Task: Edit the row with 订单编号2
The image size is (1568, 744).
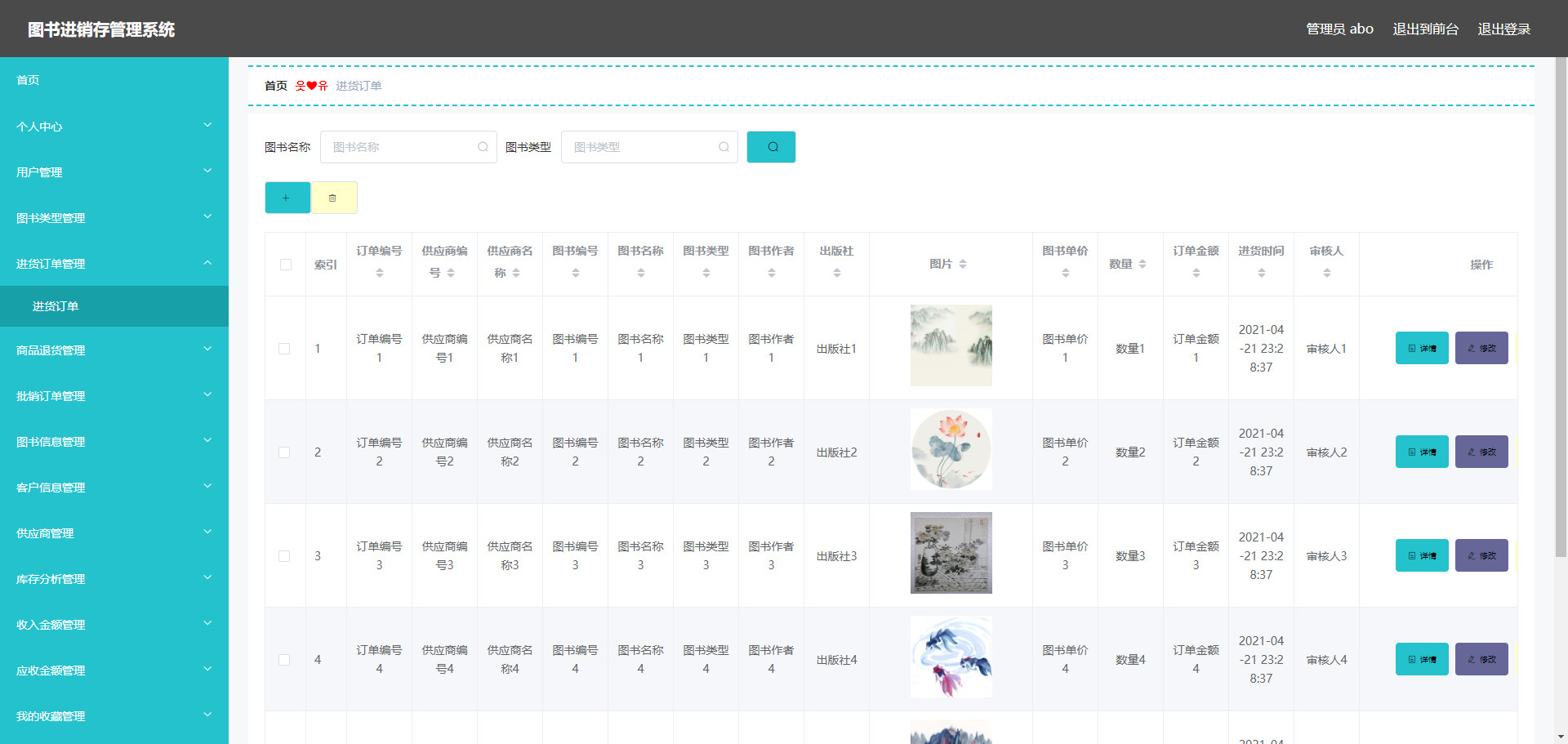Action: 1481,452
